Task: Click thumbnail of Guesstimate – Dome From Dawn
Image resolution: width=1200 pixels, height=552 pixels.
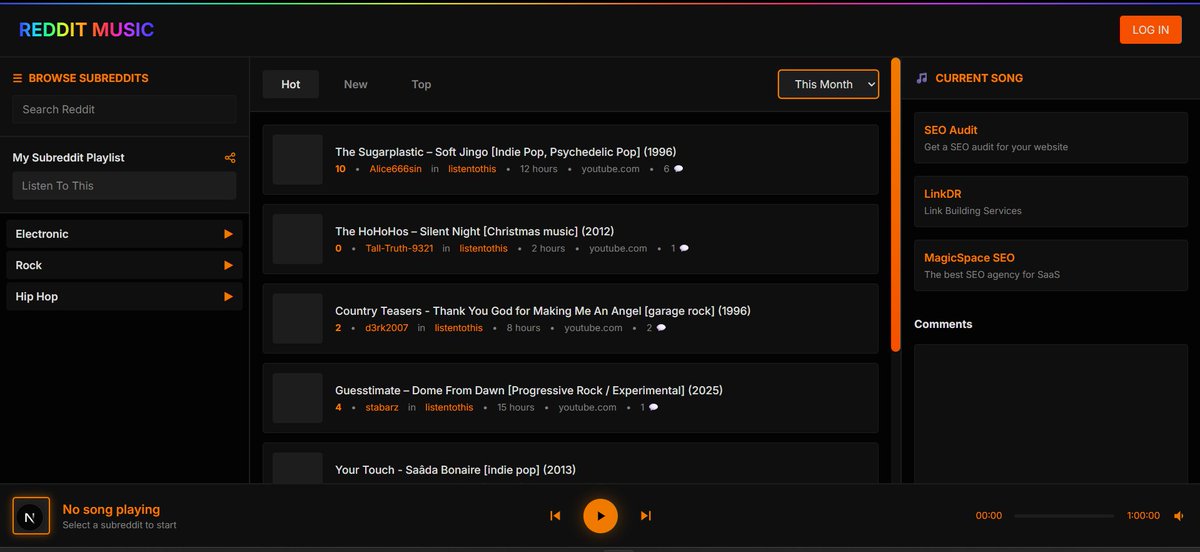Action: (x=298, y=398)
